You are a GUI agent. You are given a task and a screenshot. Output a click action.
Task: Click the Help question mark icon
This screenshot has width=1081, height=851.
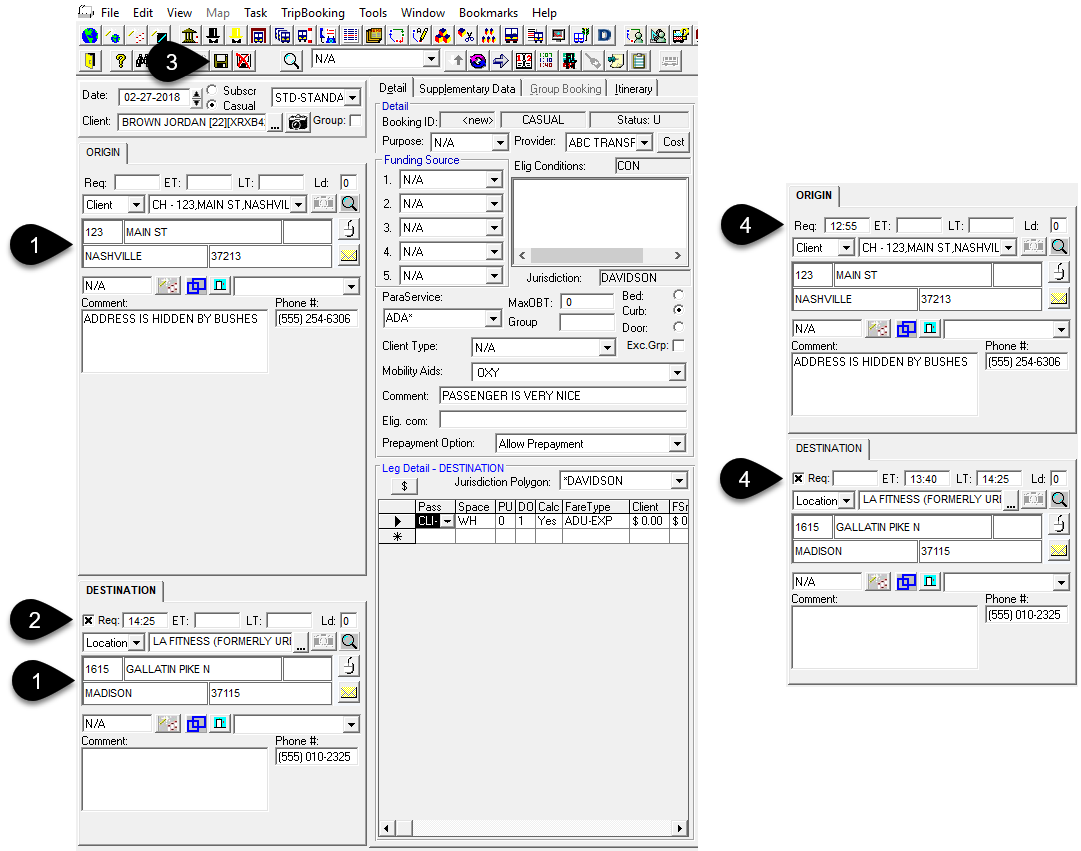point(118,60)
